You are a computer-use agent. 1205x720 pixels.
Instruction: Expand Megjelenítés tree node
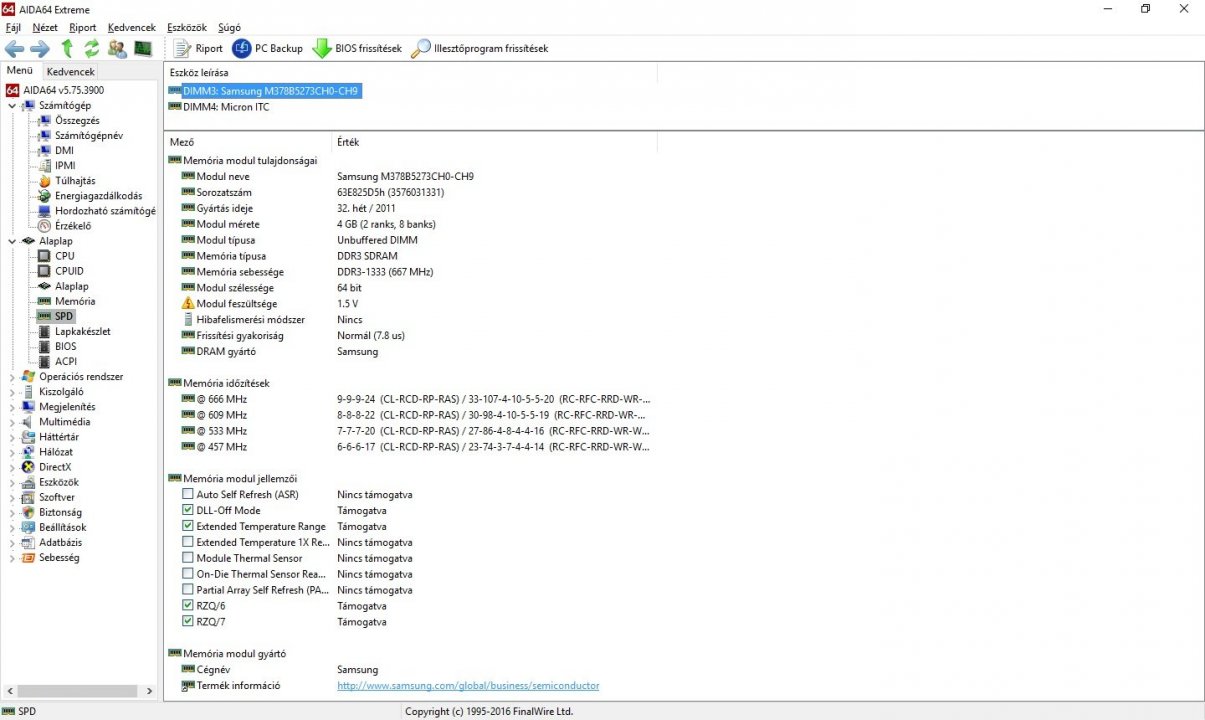(12, 407)
